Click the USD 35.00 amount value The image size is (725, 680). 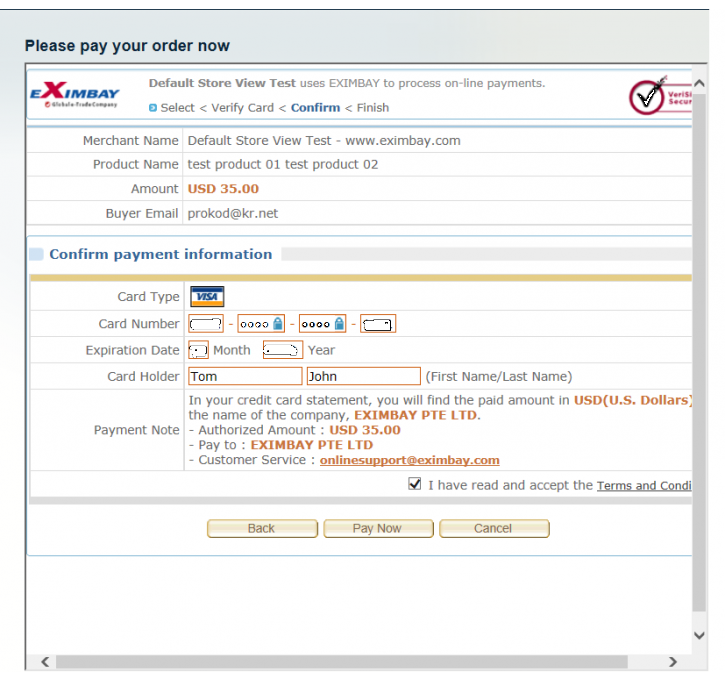[x=223, y=189]
